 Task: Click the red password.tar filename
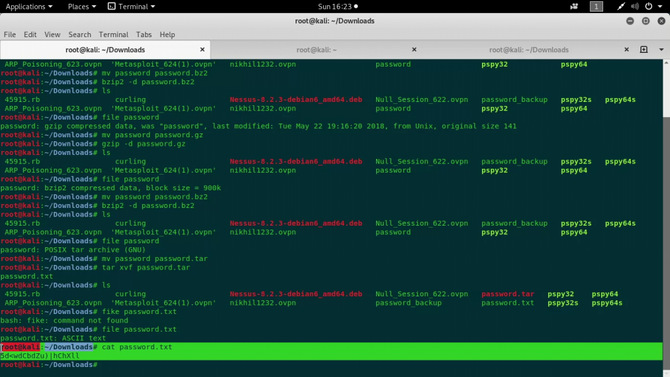coord(508,294)
